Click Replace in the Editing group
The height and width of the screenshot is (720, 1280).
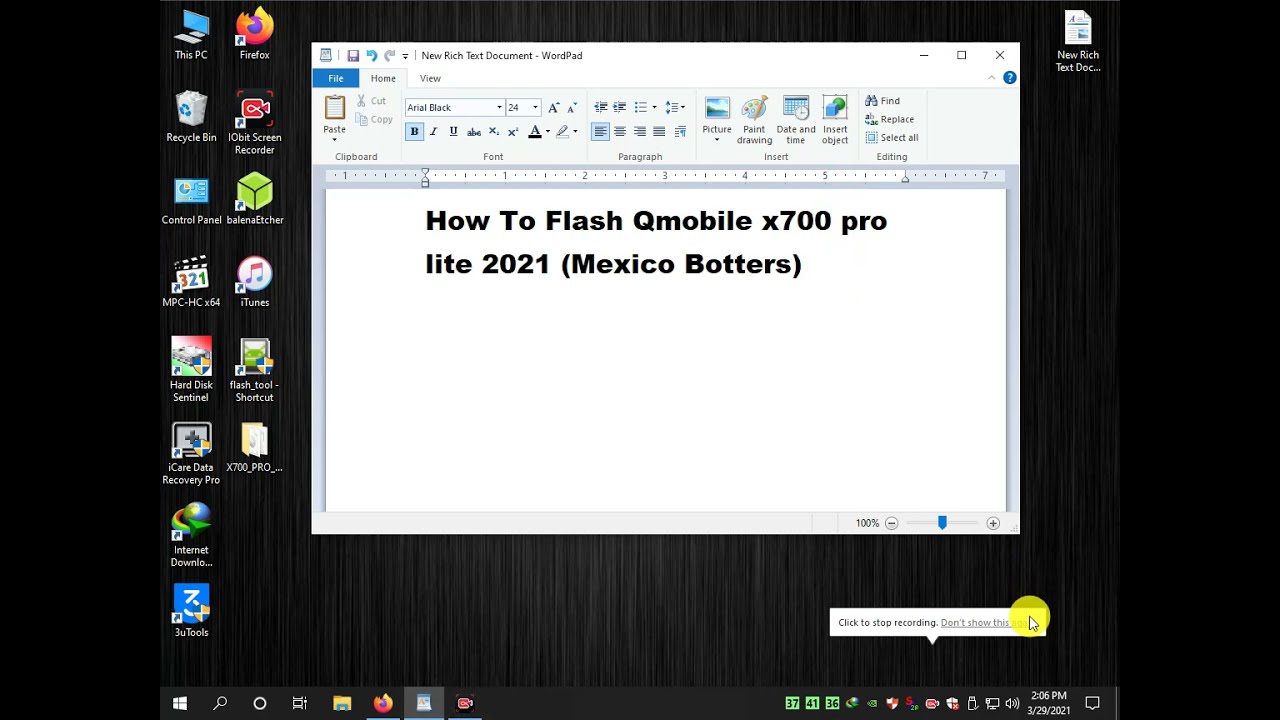click(x=890, y=119)
